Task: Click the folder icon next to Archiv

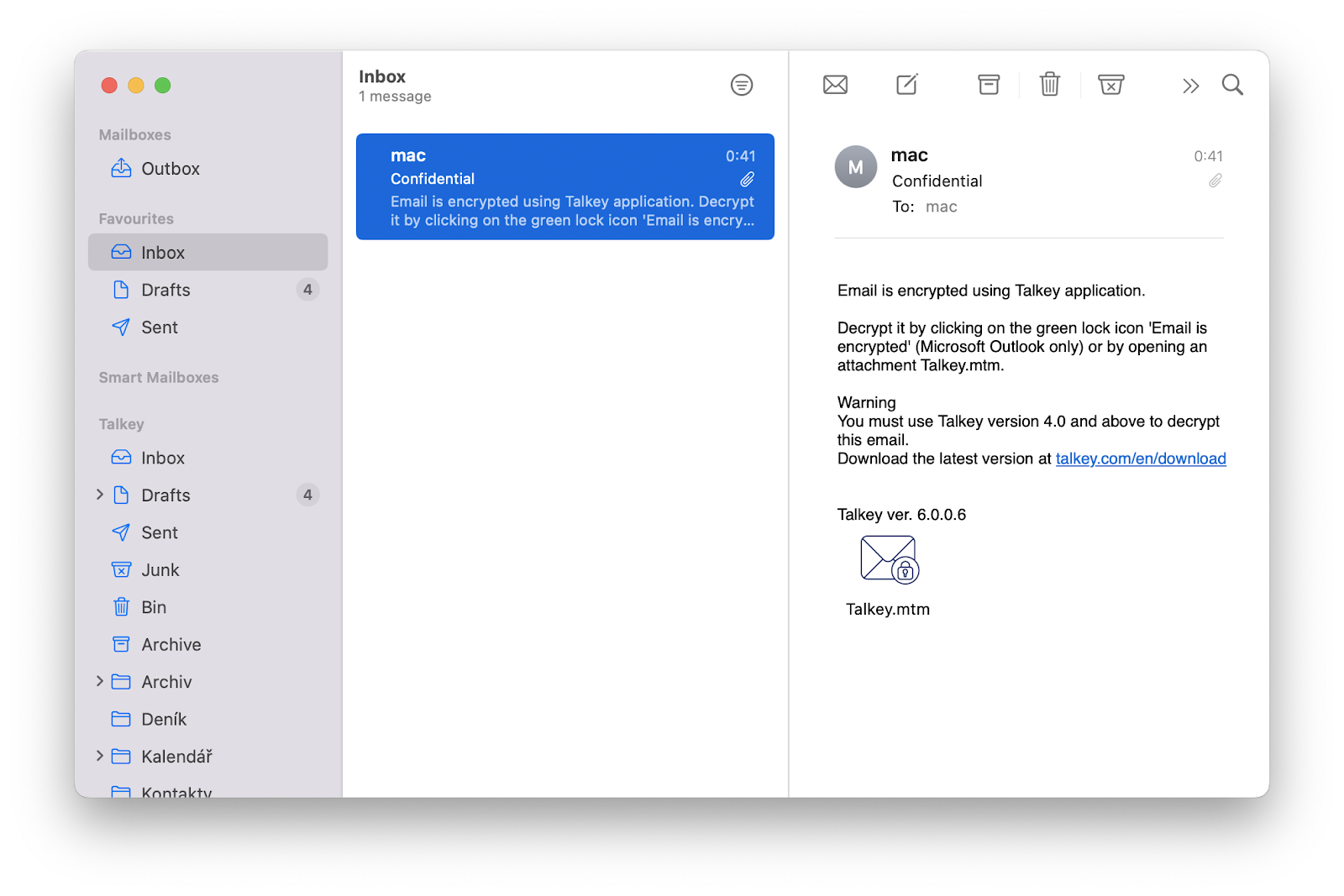Action: [x=121, y=682]
